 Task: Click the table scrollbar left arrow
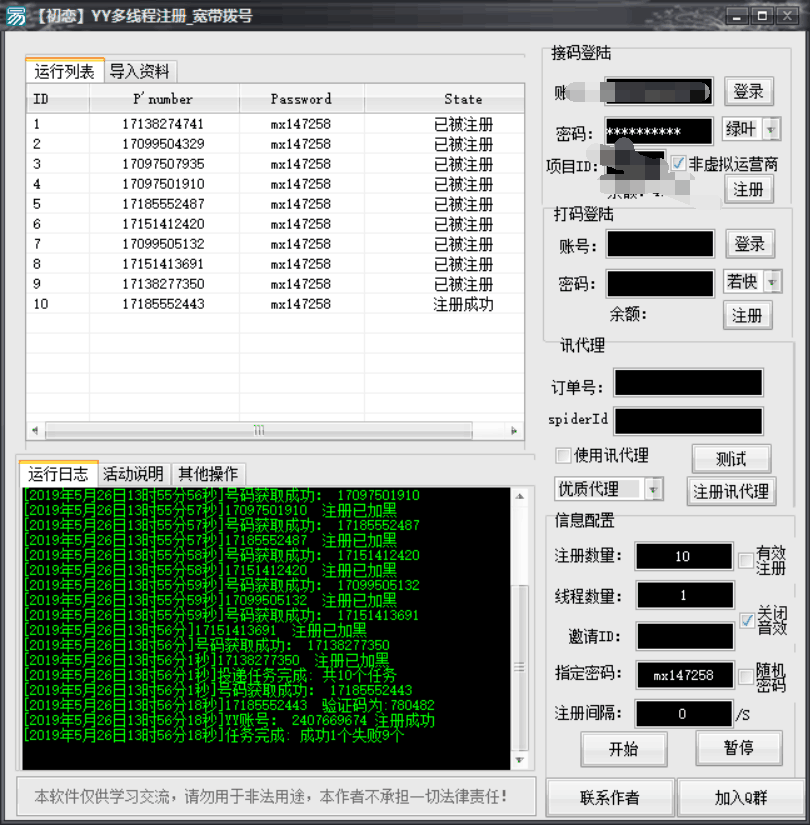(35, 430)
